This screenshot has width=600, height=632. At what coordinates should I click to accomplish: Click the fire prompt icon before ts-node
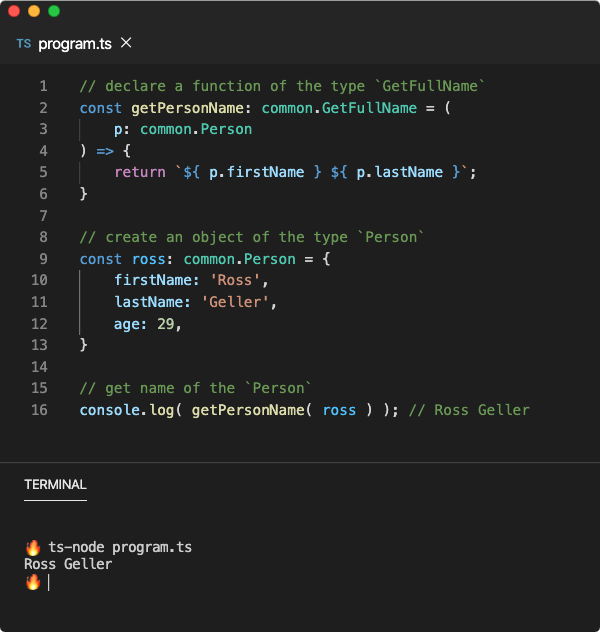click(x=33, y=547)
